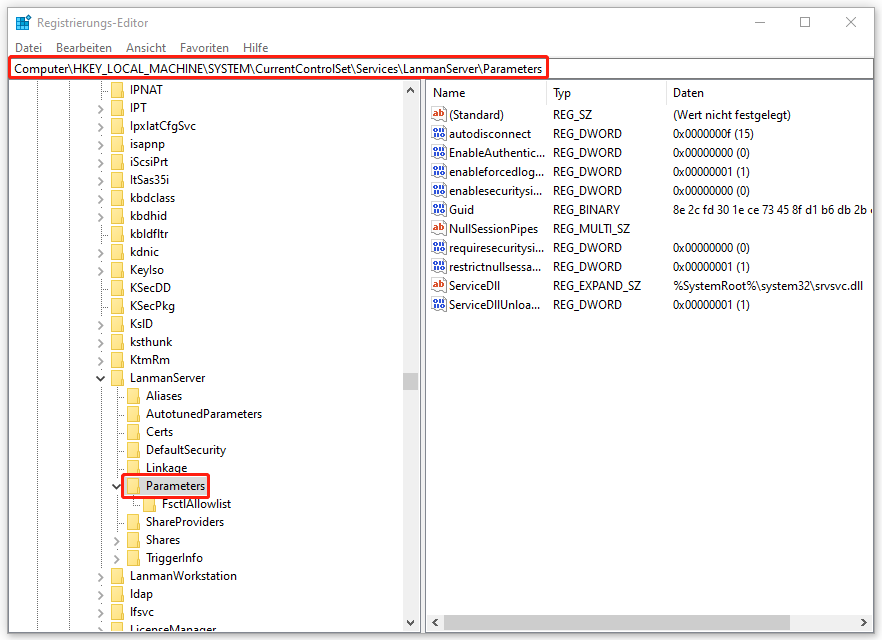The width and height of the screenshot is (882, 640).
Task: Select the AutotunedParameters subkey
Action: (x=204, y=414)
